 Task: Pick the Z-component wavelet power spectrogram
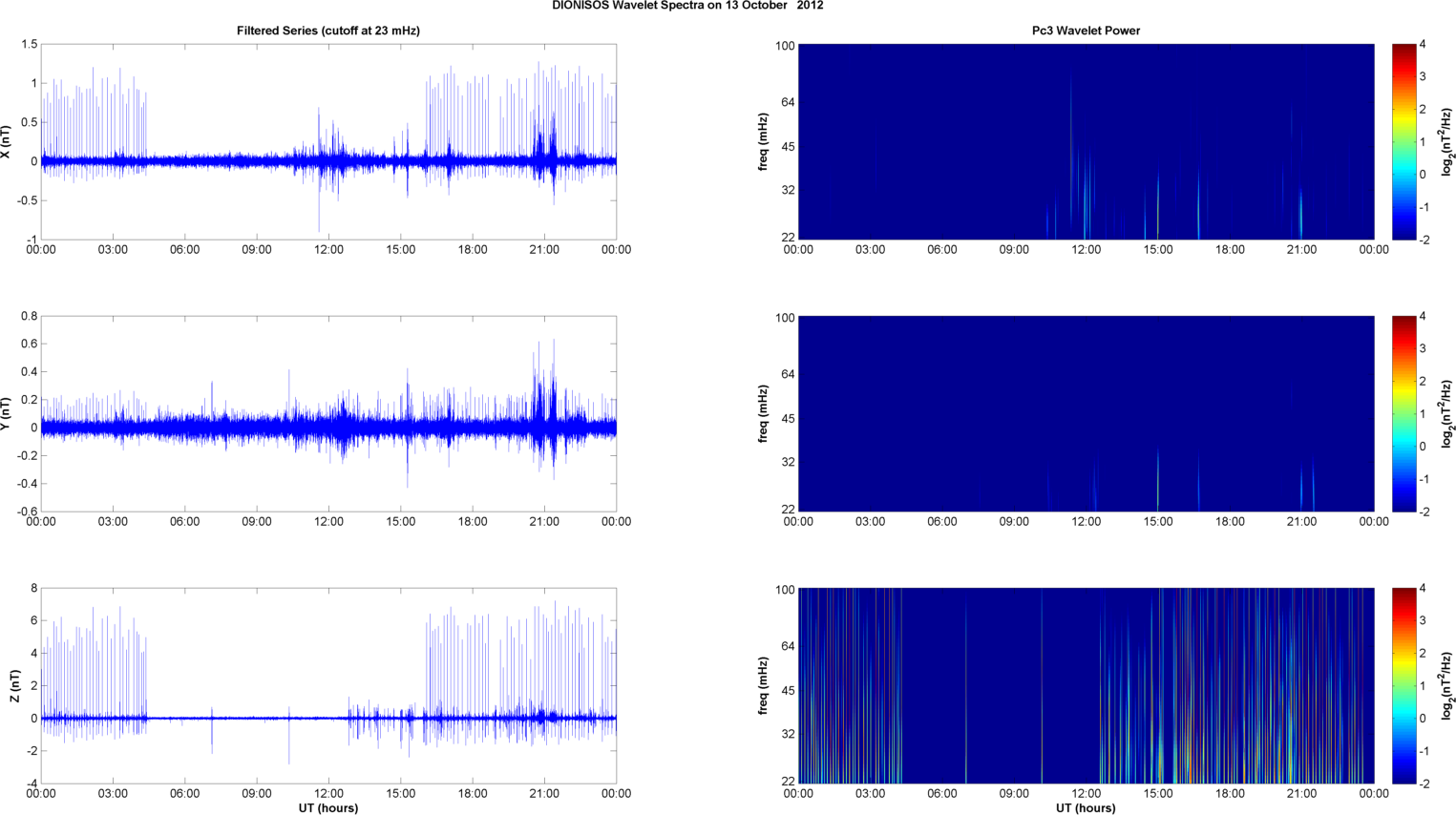pos(1086,686)
